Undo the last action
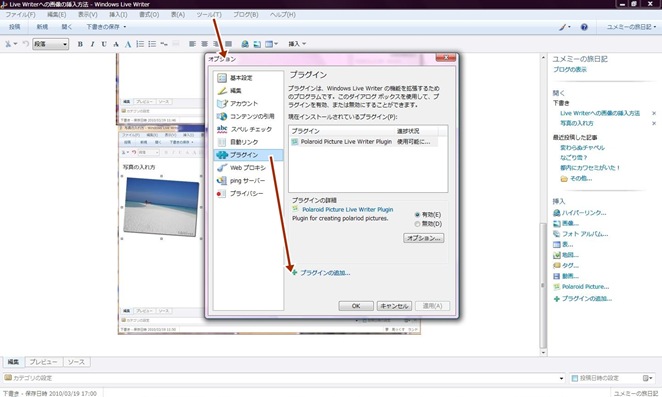 26,44
